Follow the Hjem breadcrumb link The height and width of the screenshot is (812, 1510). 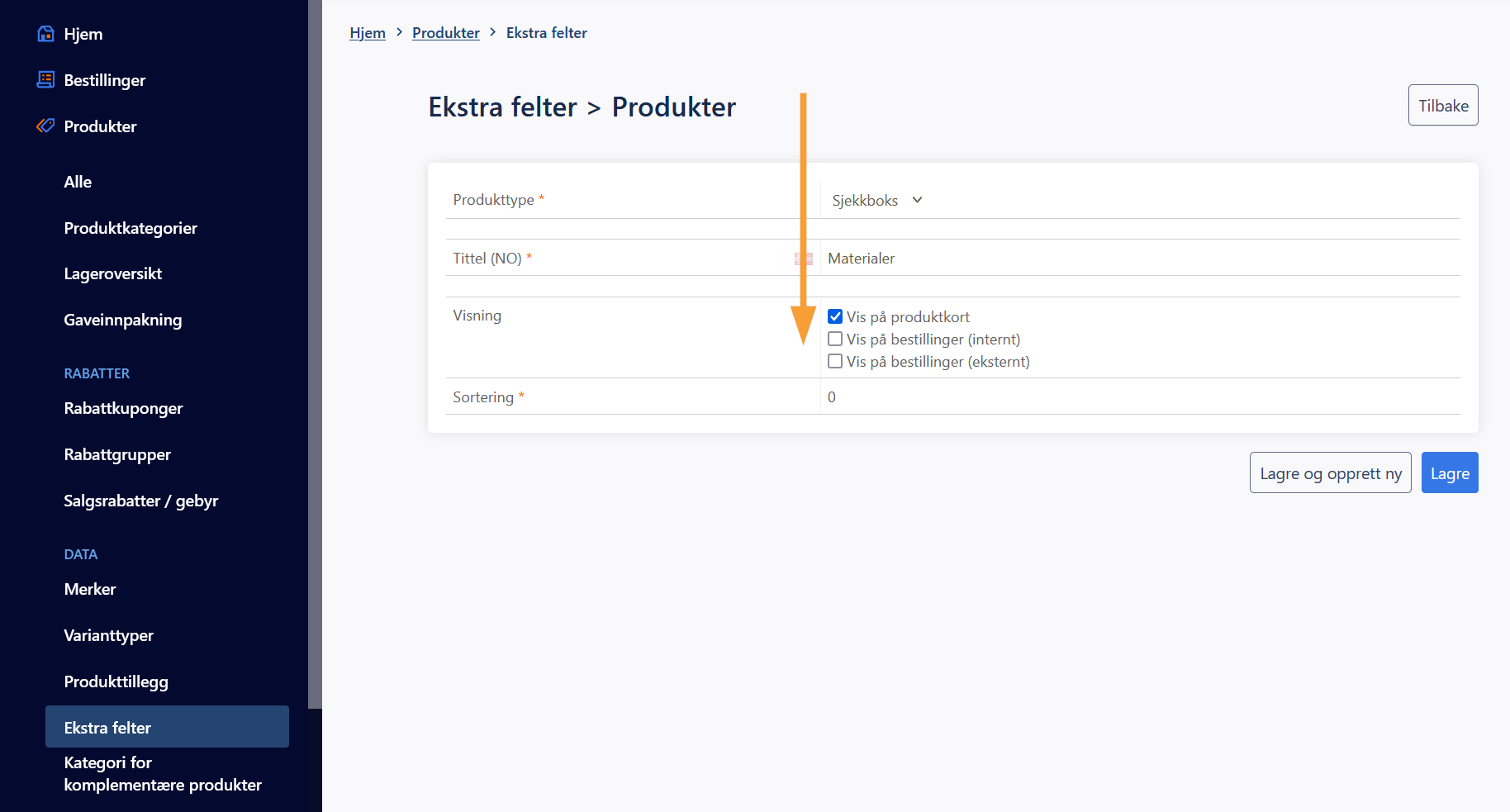[368, 33]
